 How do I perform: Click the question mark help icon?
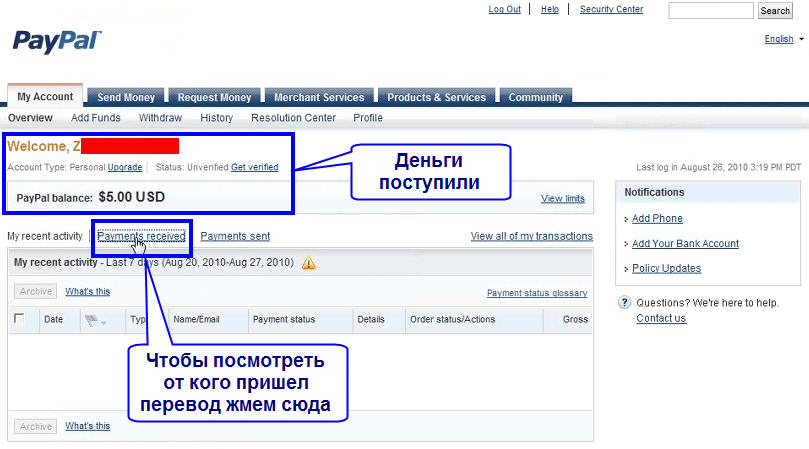tap(624, 302)
